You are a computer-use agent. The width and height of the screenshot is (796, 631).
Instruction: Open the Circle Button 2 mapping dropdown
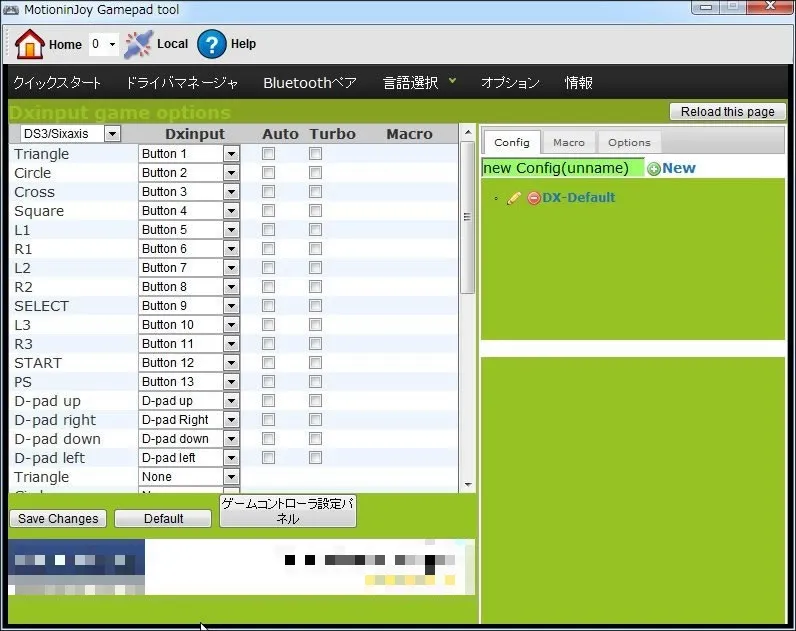[189, 173]
